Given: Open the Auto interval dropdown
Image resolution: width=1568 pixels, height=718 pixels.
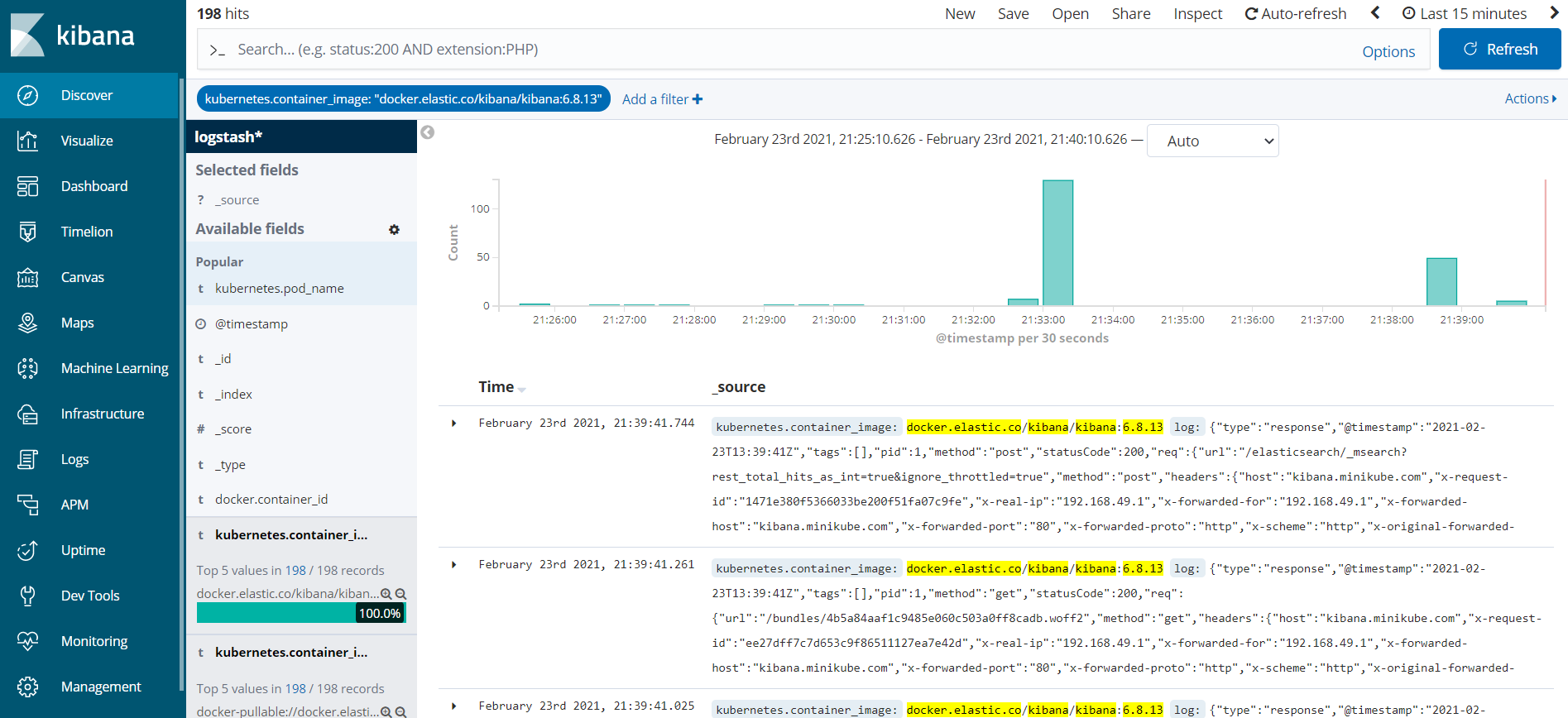Looking at the screenshot, I should (x=1212, y=141).
